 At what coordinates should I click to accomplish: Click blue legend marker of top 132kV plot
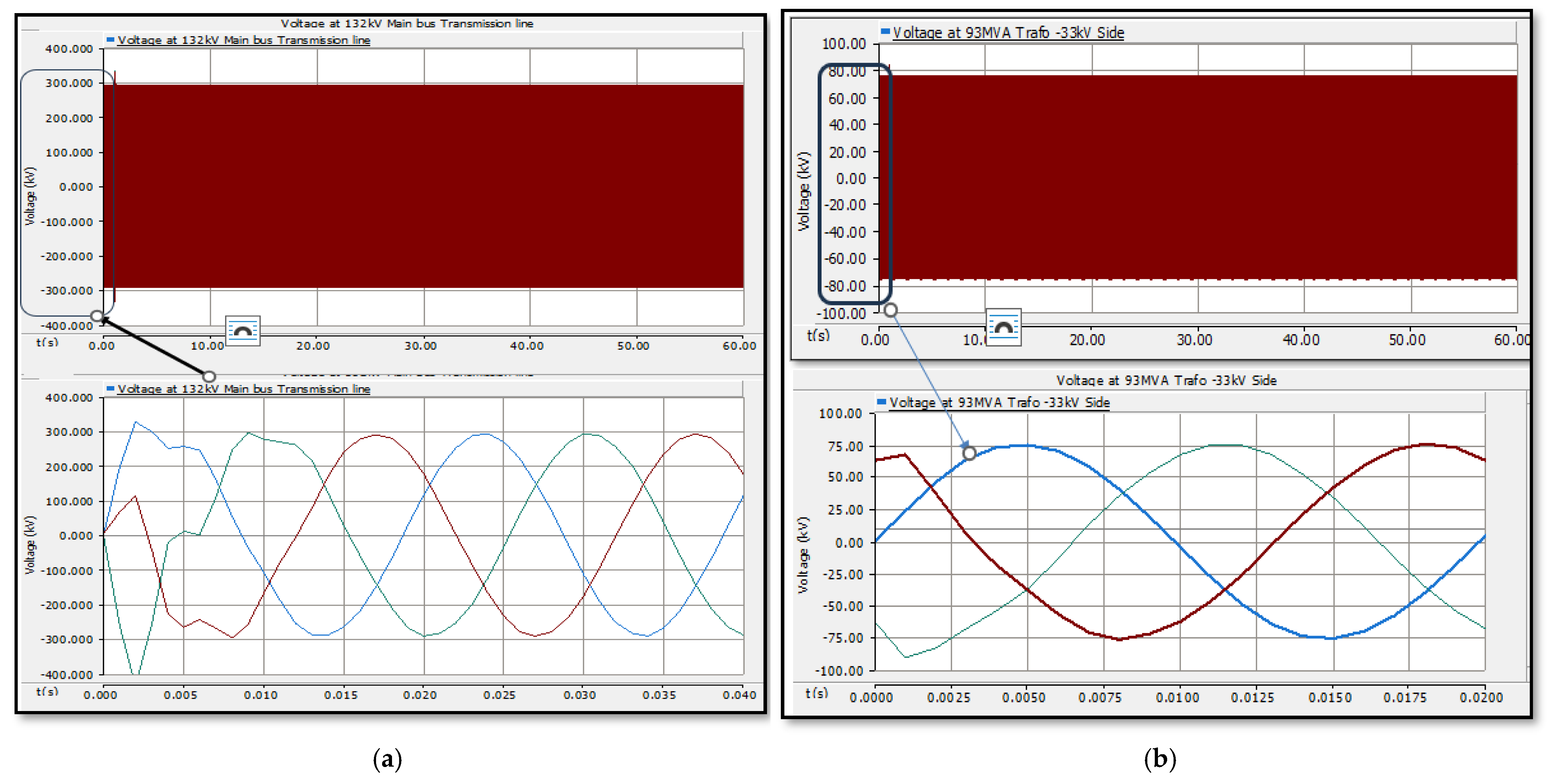pos(111,40)
